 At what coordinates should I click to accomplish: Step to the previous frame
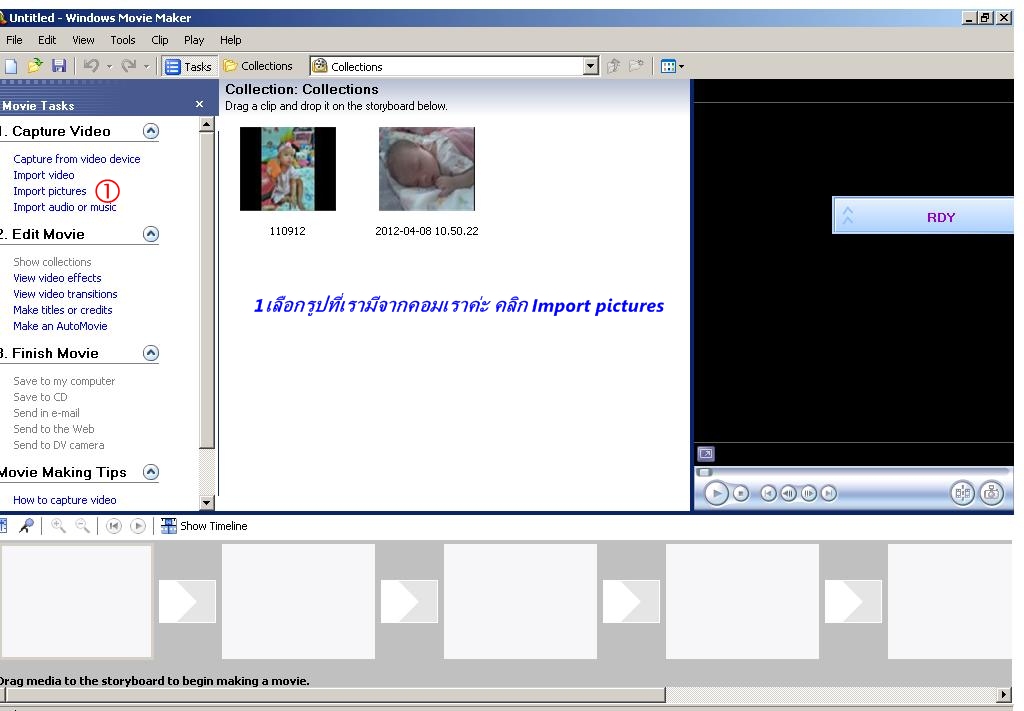click(x=788, y=494)
